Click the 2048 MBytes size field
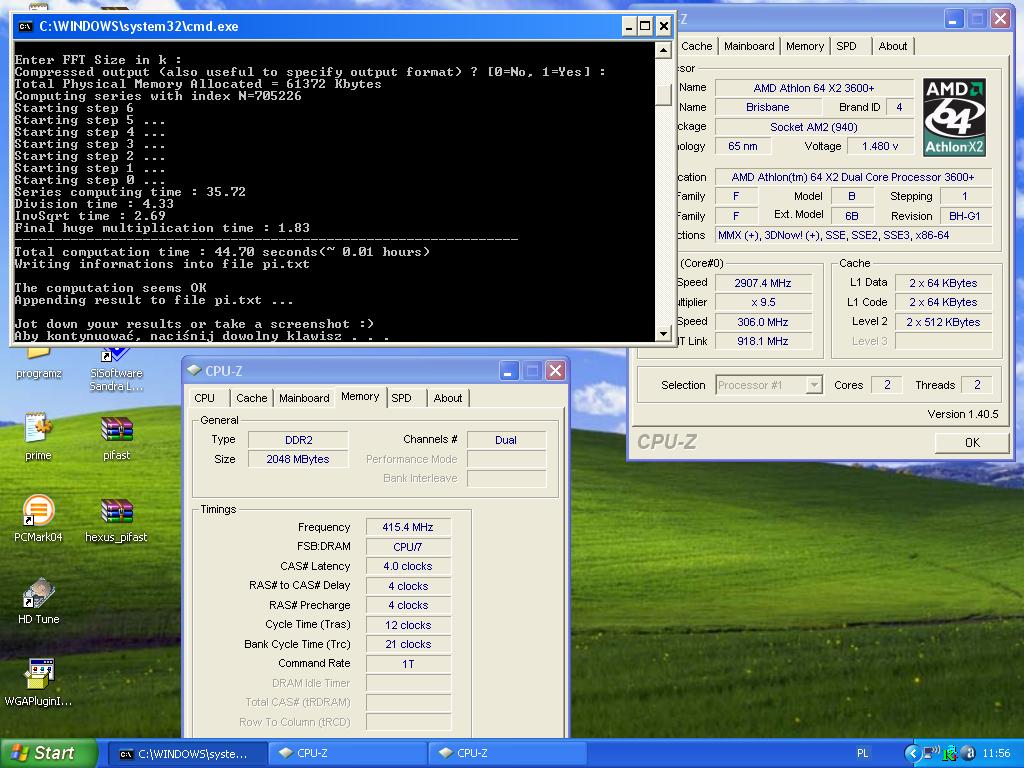The height and width of the screenshot is (768, 1024). (298, 459)
